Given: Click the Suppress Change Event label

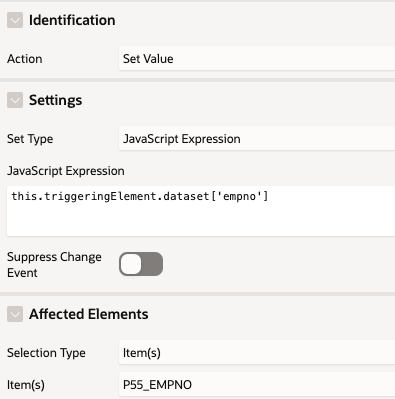Looking at the screenshot, I should click(54, 265).
